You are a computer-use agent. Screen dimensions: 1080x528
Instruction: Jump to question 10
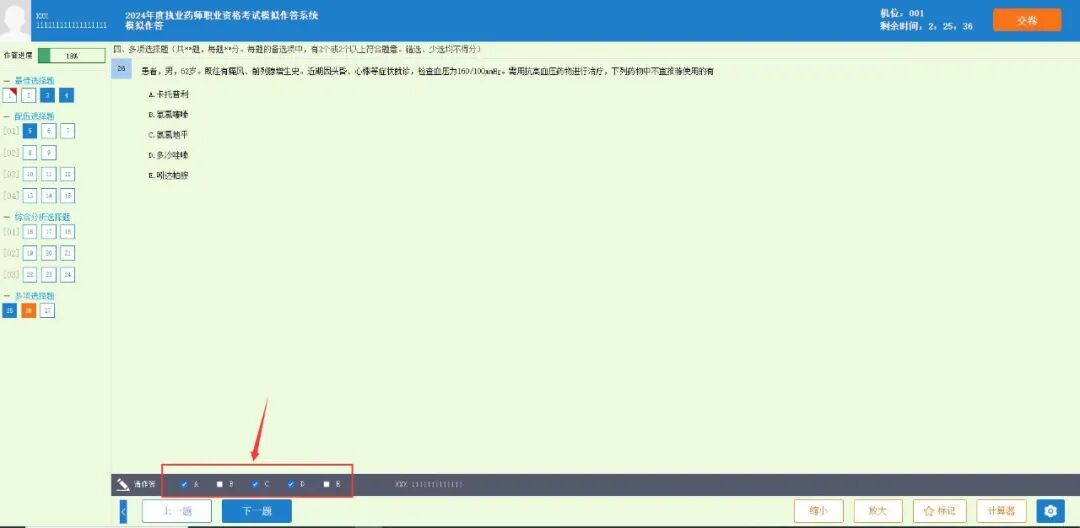coord(30,174)
